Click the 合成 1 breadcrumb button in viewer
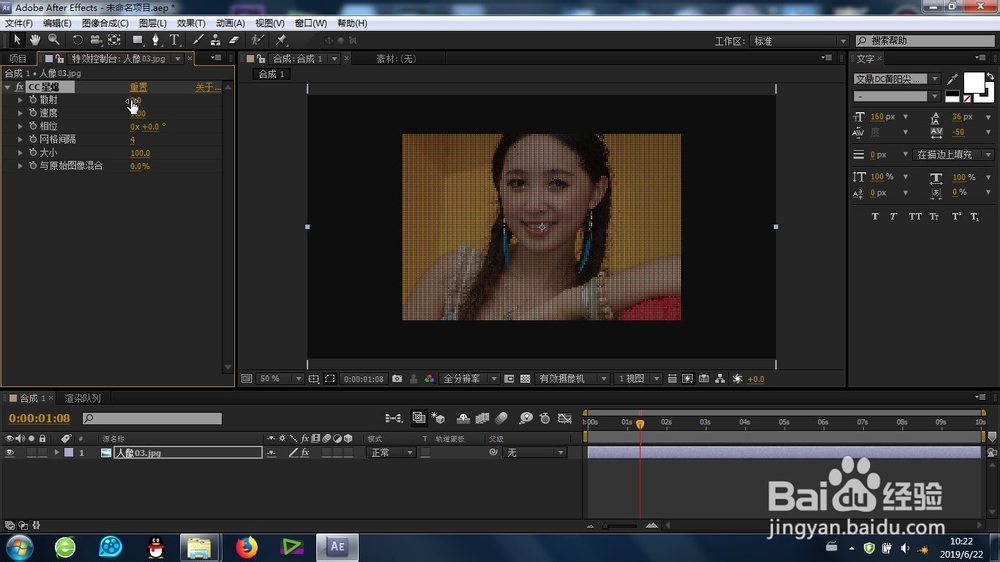The width and height of the screenshot is (1000, 562). (x=272, y=74)
